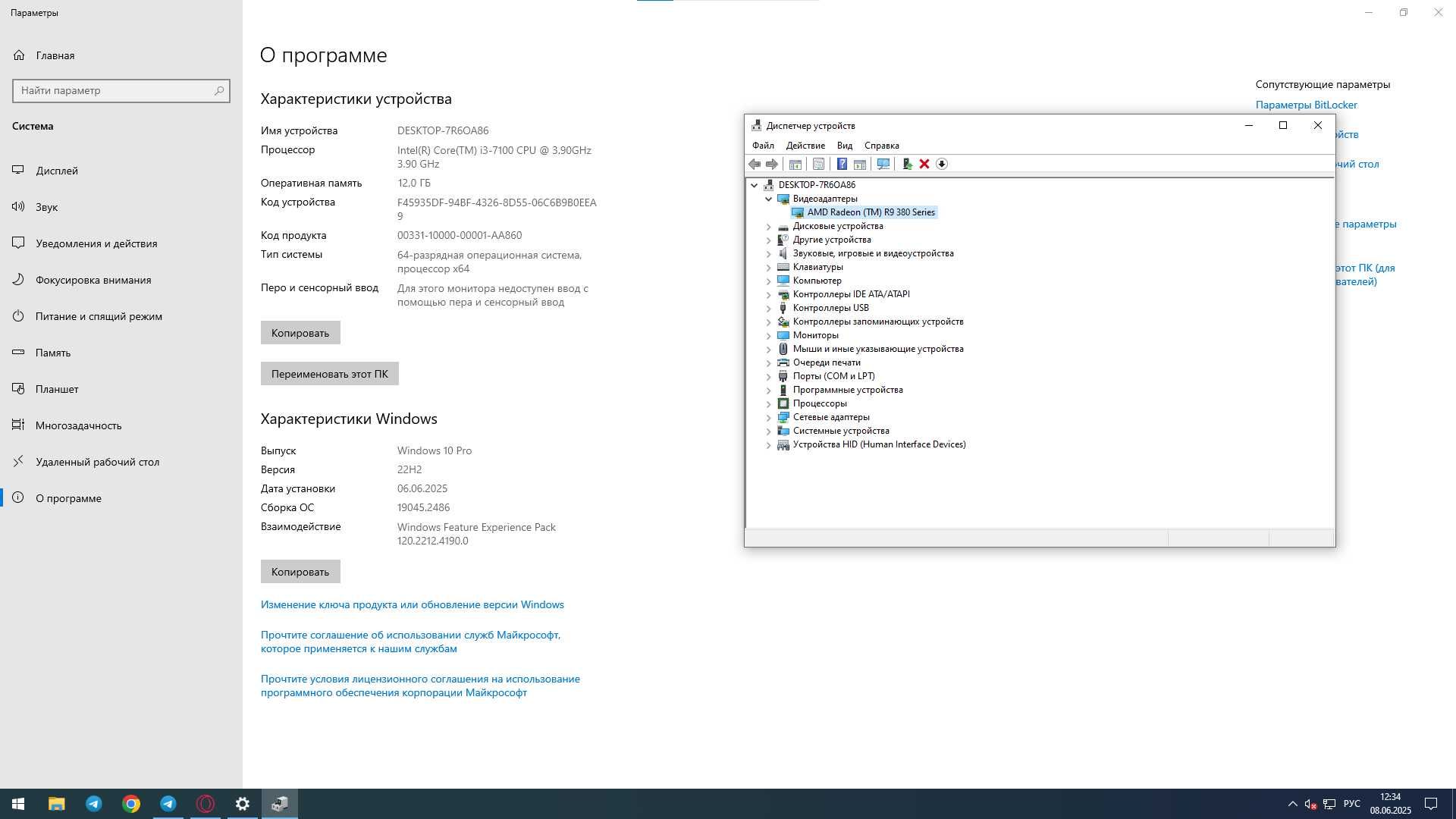Open Уведомления и действия settings
This screenshot has width=1456, height=819.
coord(121,243)
